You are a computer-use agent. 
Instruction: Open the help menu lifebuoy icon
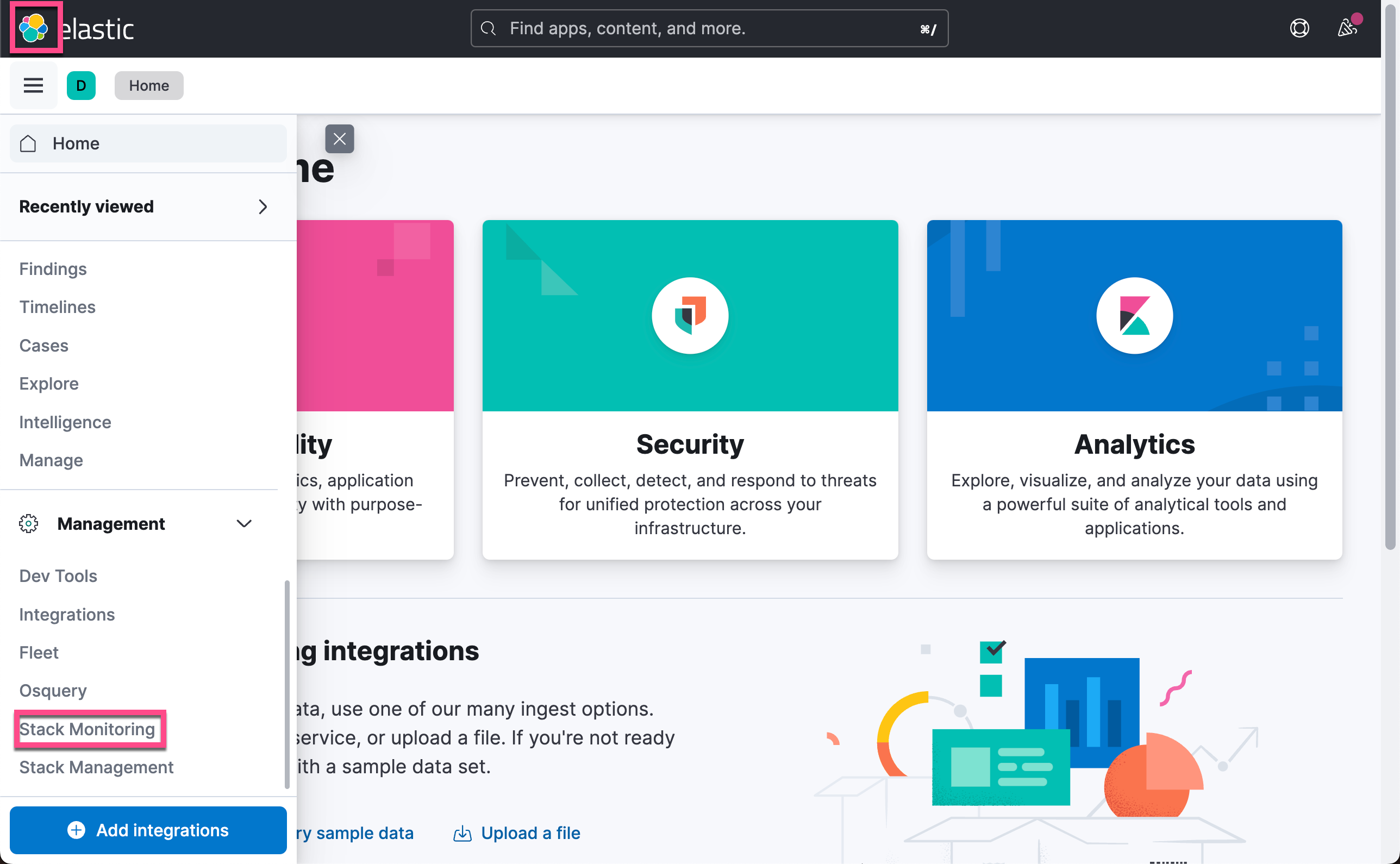tap(1299, 28)
